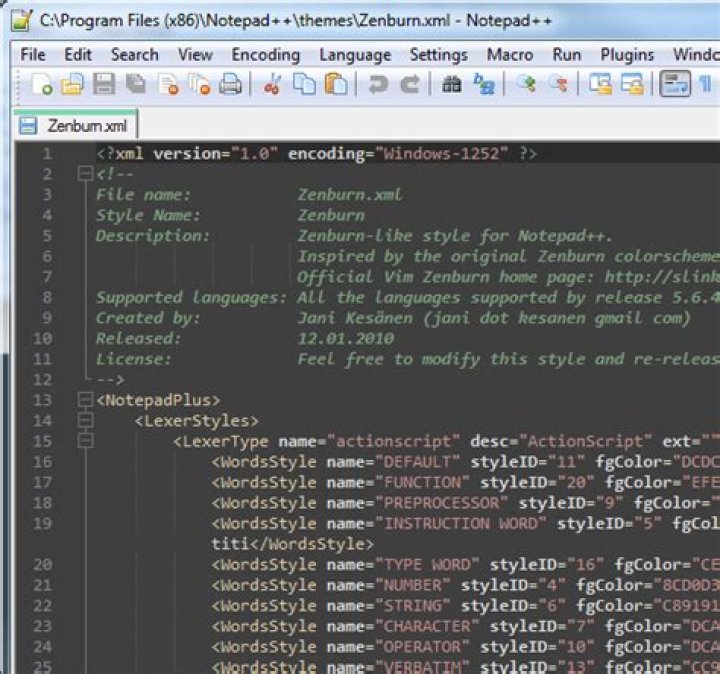Collapse the LexerType fold marker on line 15
The width and height of the screenshot is (720, 674).
pyautogui.click(x=85, y=441)
